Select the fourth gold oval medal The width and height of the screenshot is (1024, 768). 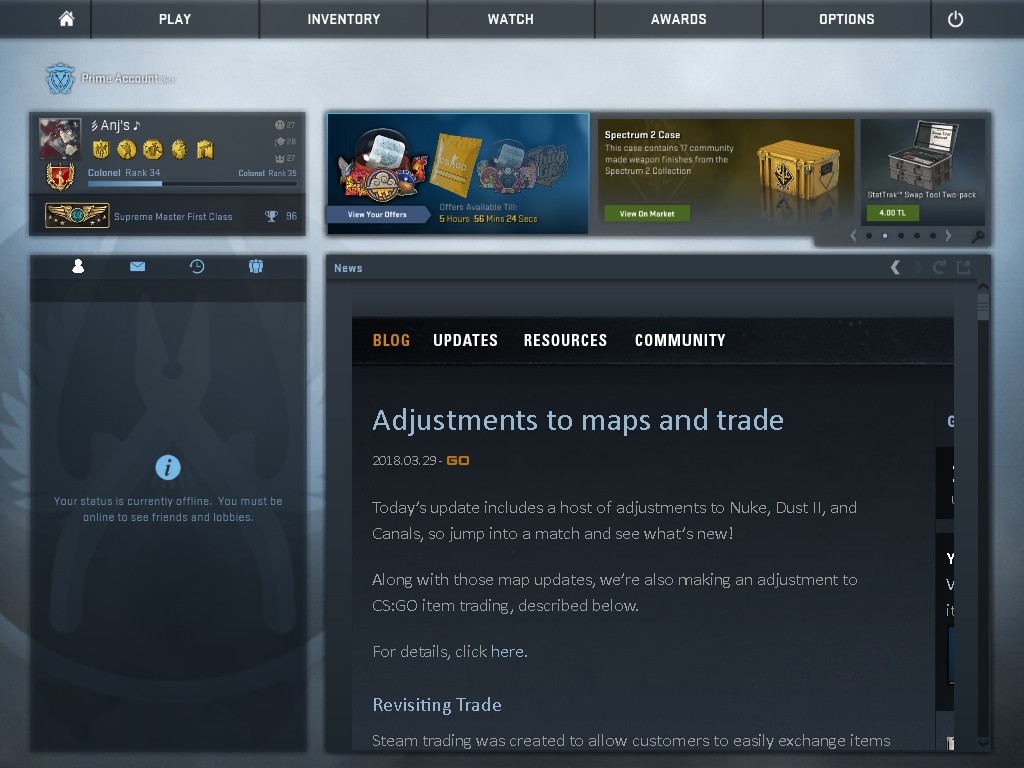click(x=179, y=150)
